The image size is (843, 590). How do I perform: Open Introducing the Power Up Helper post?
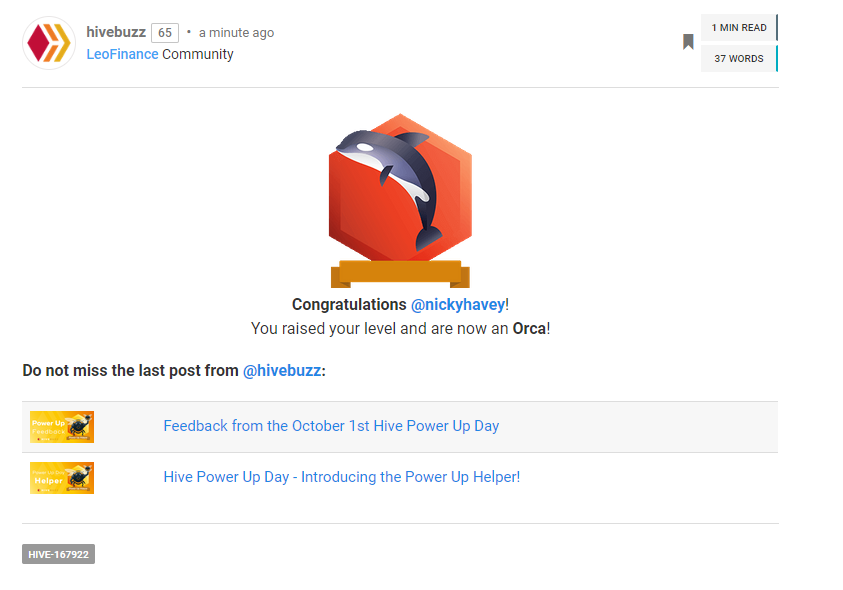342,477
